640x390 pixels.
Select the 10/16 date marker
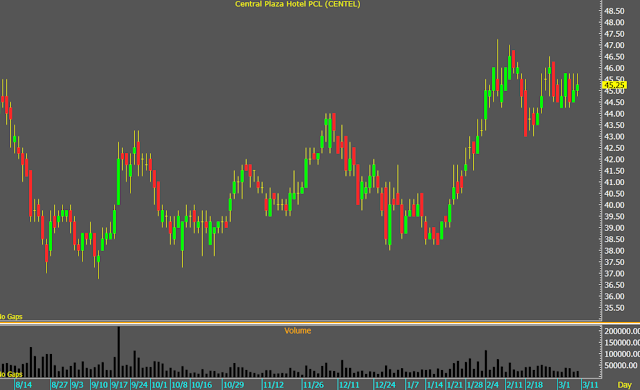click(x=202, y=385)
